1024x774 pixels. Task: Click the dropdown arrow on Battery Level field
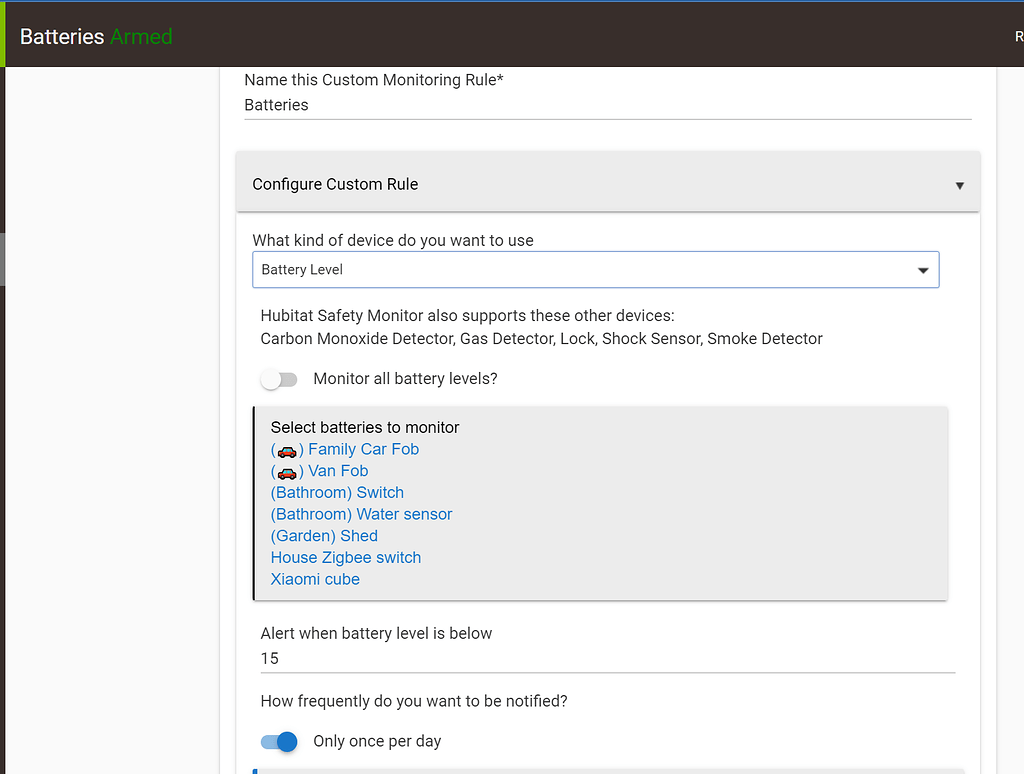click(922, 269)
